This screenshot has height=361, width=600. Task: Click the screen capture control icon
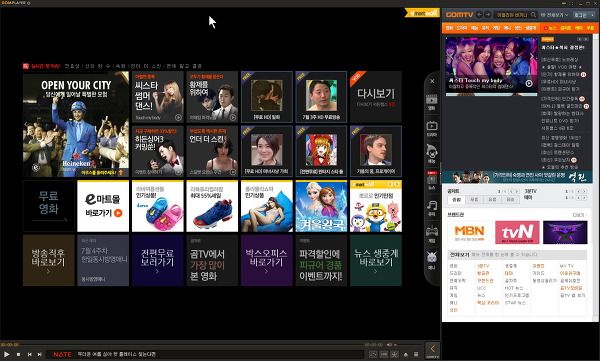point(373,355)
